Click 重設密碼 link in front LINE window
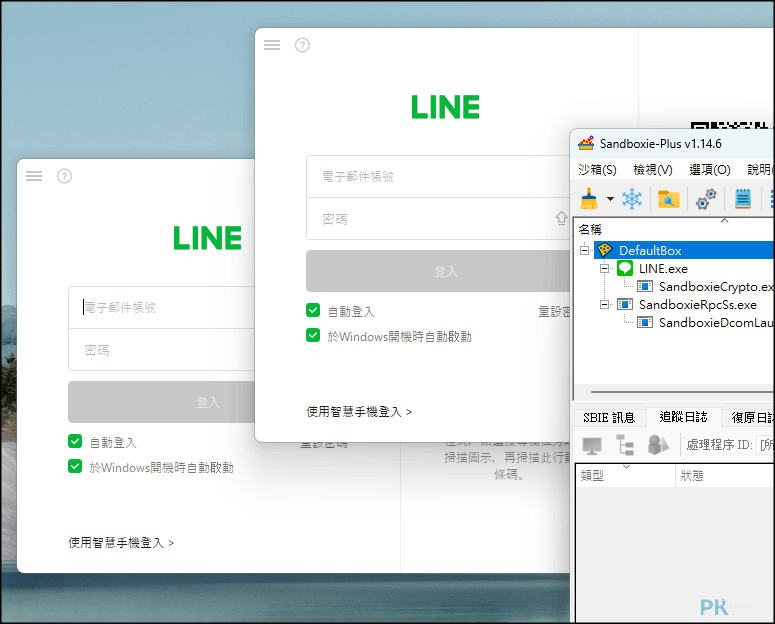This screenshot has width=775, height=624. pos(554,312)
